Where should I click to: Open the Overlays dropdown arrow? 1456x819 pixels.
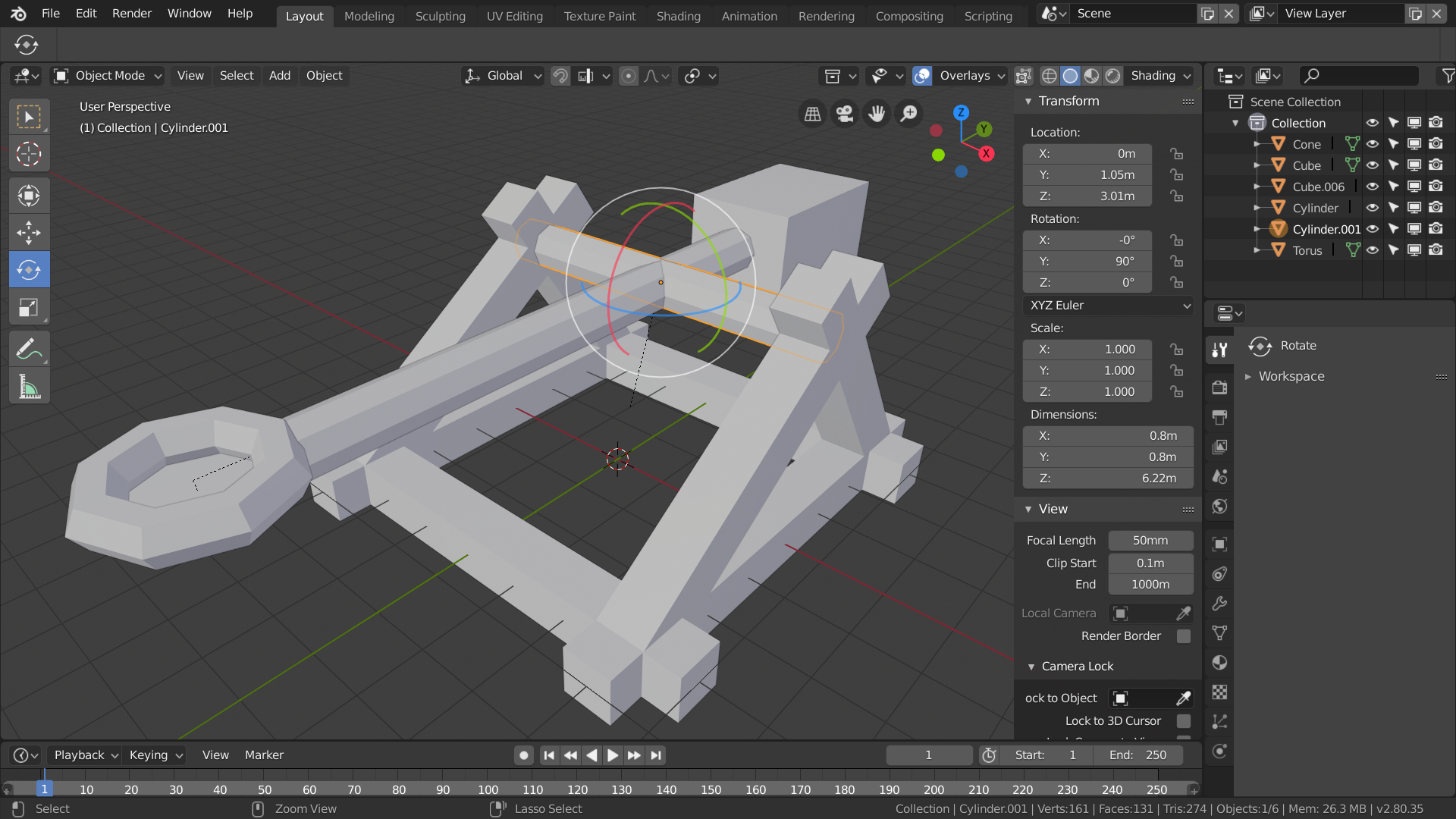(x=971, y=76)
